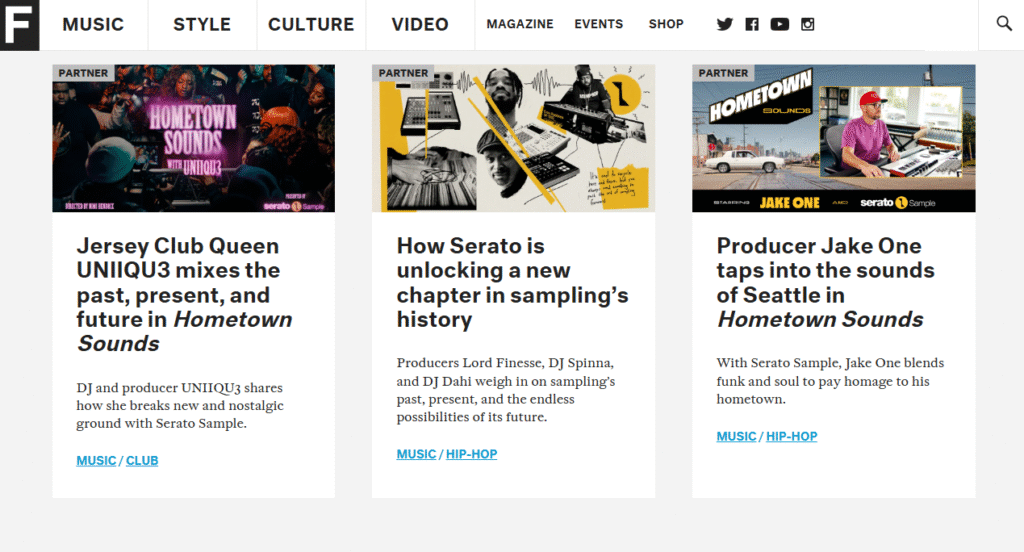This screenshot has width=1024, height=552.
Task: Select the PARTNER badge on Serato sampling card
Action: coord(403,73)
